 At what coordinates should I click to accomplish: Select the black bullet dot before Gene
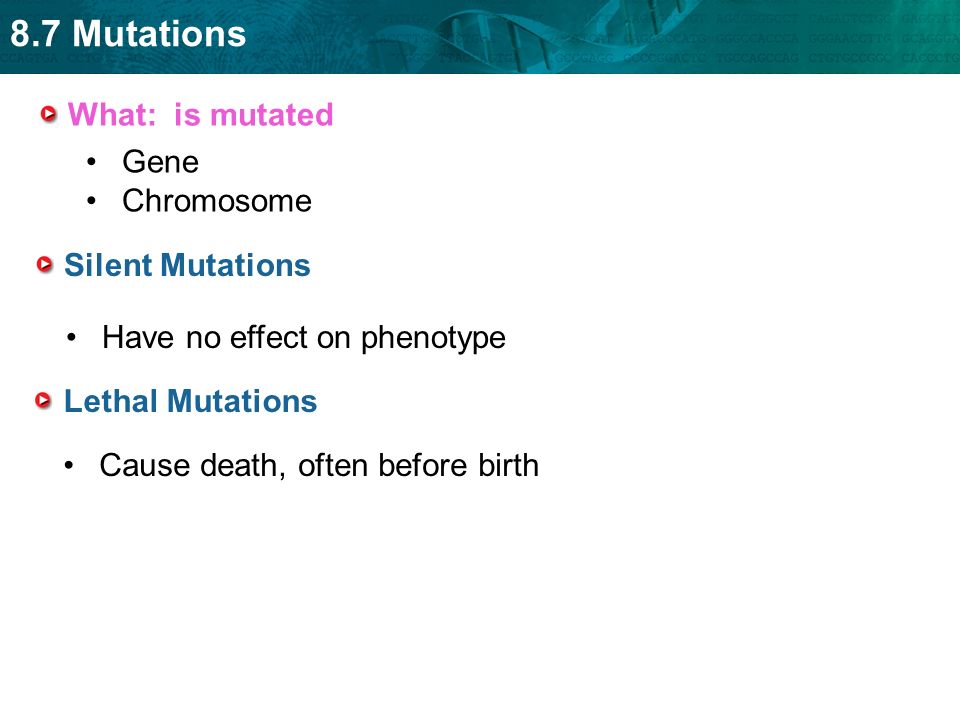(x=91, y=162)
